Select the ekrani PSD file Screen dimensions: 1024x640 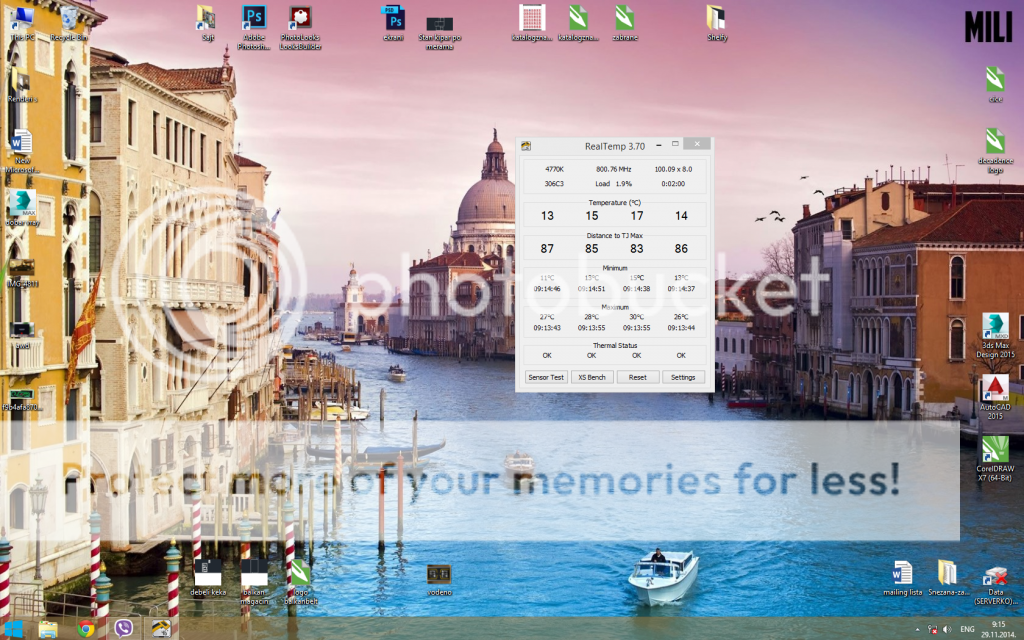pyautogui.click(x=394, y=18)
